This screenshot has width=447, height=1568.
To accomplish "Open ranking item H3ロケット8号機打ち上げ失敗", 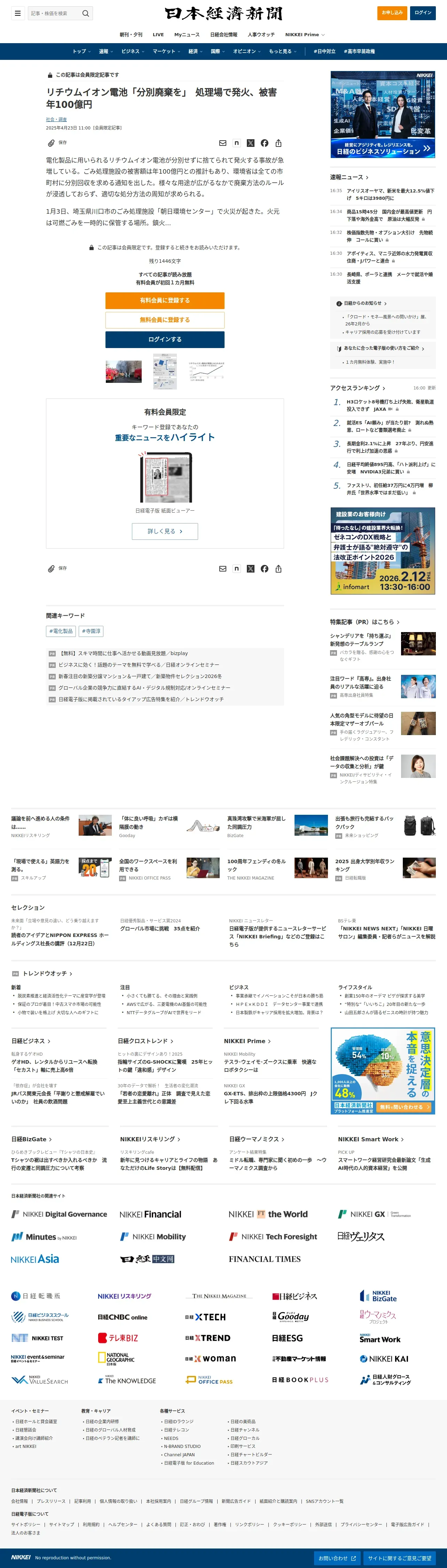I will click(390, 405).
